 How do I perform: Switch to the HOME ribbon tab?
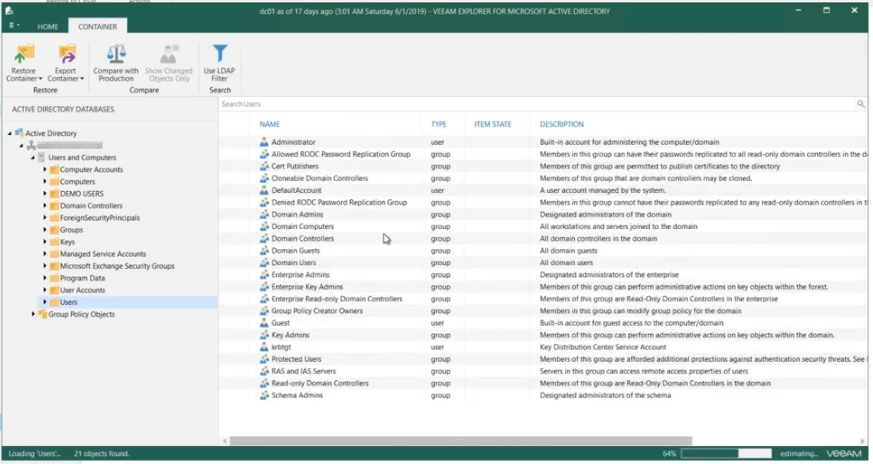click(48, 27)
